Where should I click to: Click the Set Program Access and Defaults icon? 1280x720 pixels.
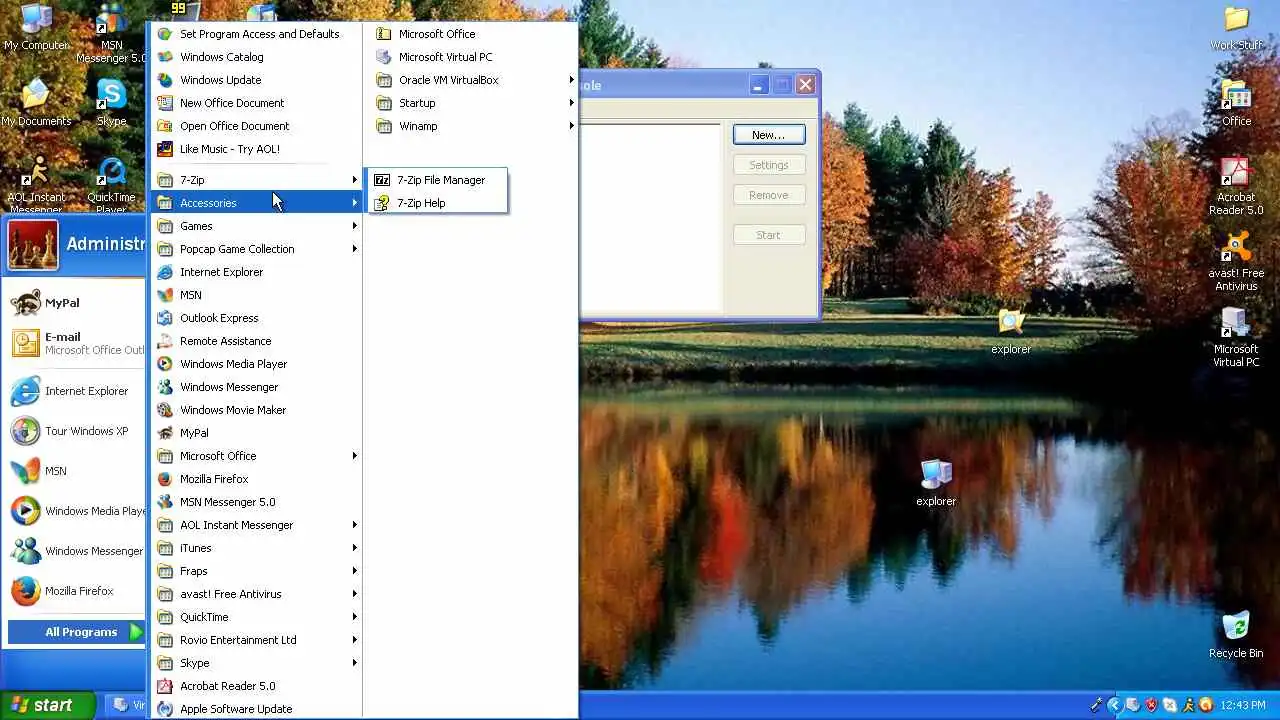[165, 34]
